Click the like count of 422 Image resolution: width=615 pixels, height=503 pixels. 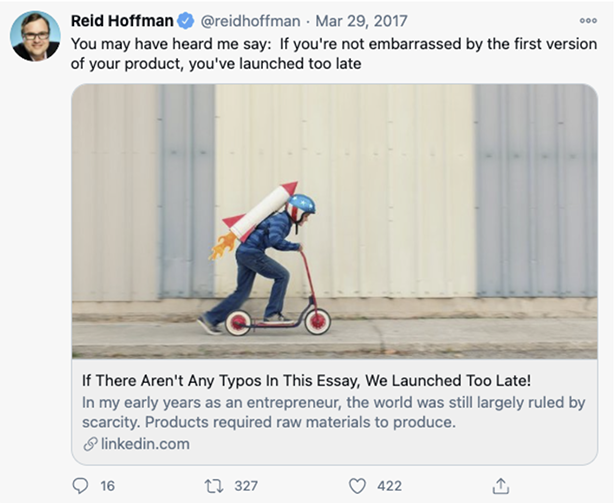[389, 486]
